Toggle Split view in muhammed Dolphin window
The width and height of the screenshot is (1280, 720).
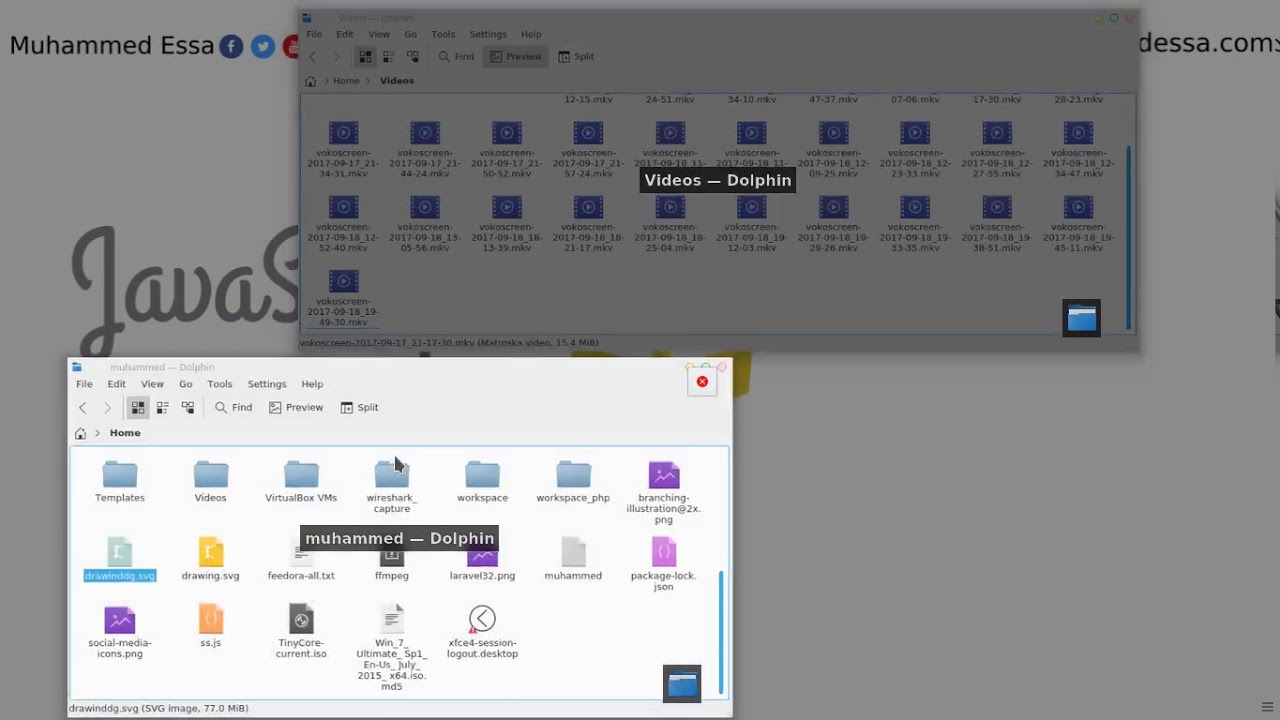(359, 407)
